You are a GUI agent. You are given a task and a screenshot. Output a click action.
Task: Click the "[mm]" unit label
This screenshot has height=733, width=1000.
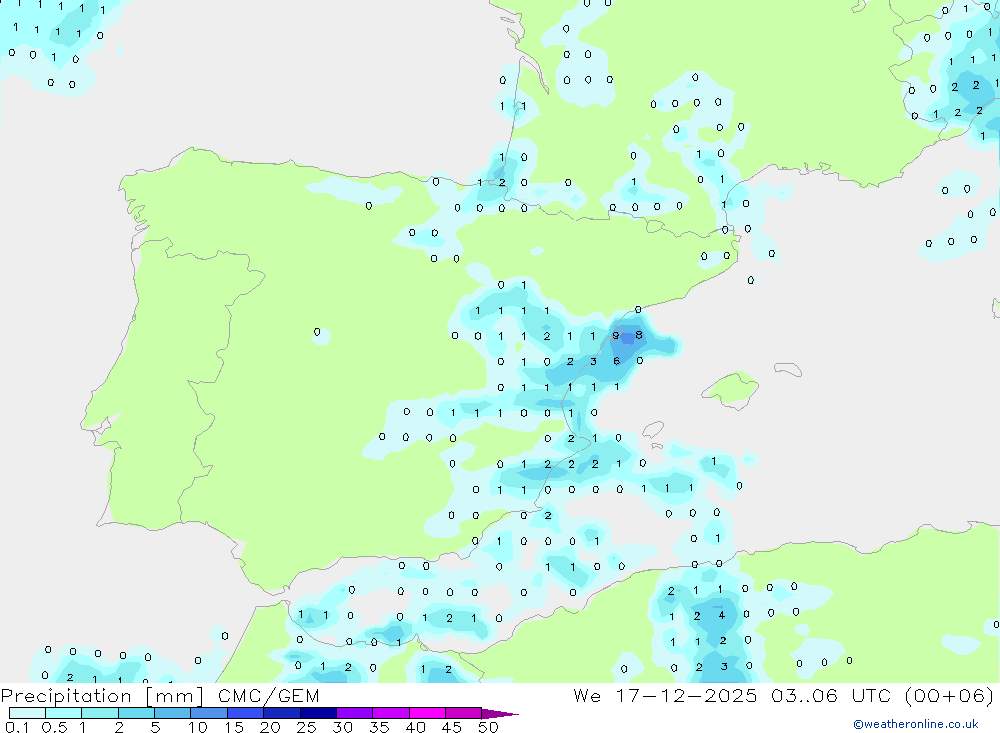point(174,696)
